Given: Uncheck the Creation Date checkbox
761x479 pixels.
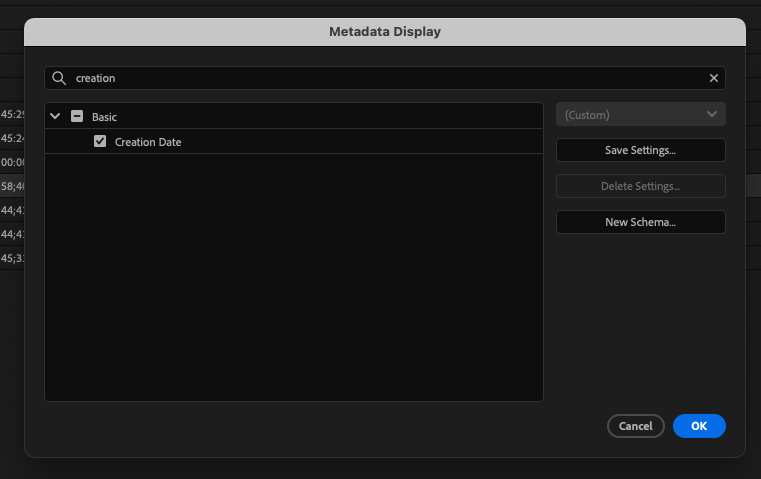Looking at the screenshot, I should coord(100,142).
